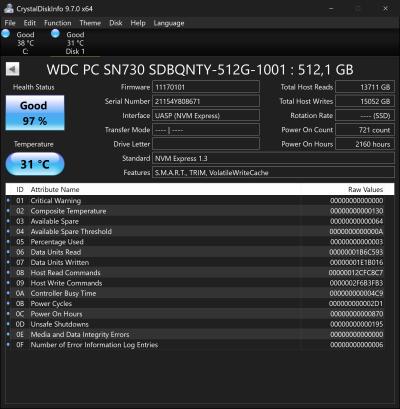Select the Controller Busy Time attribute name
Image resolution: width=400 pixels, height=409 pixels.
(63, 293)
